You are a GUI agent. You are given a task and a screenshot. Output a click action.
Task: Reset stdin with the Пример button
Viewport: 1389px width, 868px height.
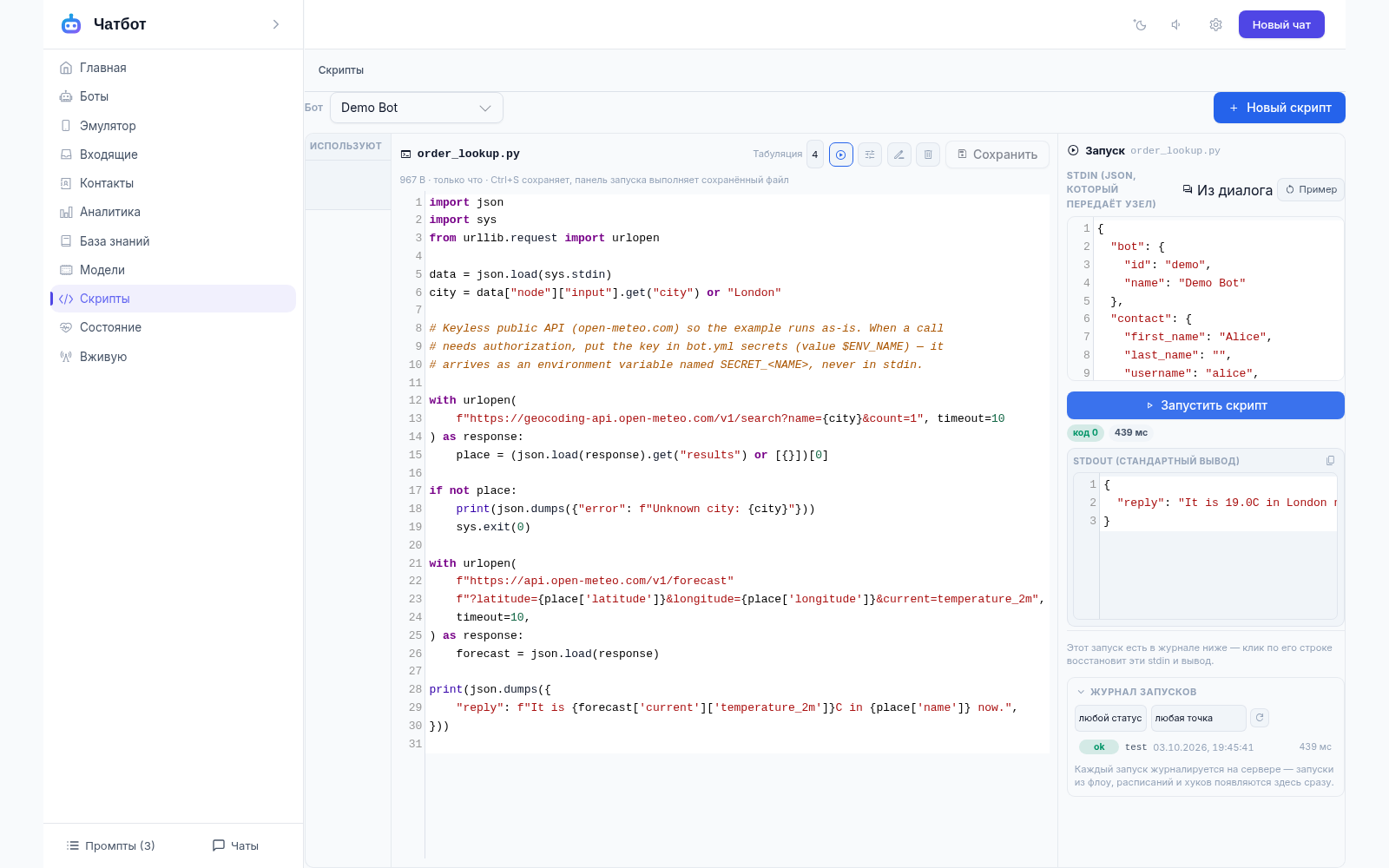tap(1311, 189)
